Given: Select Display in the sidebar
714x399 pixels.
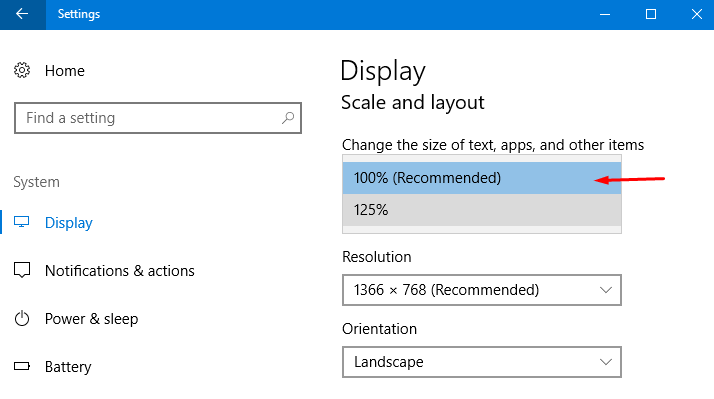Looking at the screenshot, I should [x=68, y=223].
